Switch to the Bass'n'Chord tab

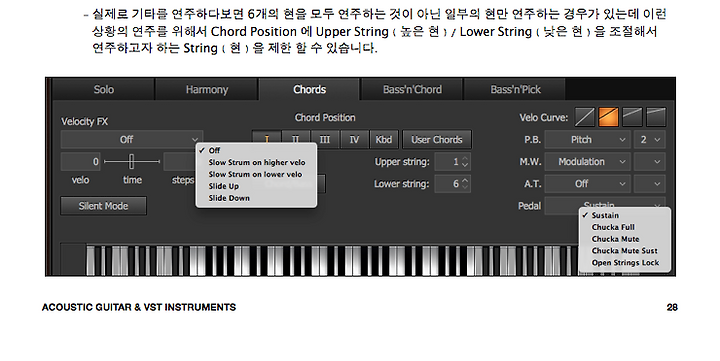point(412,90)
